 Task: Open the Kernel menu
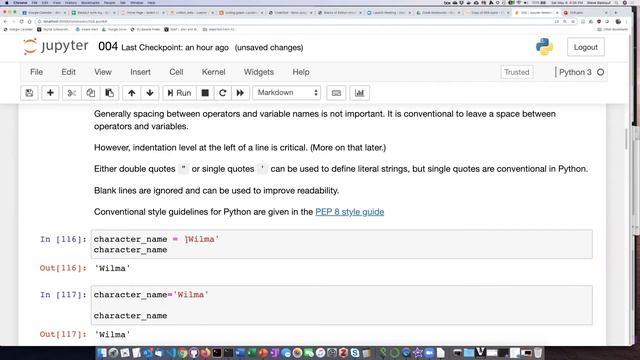213,72
